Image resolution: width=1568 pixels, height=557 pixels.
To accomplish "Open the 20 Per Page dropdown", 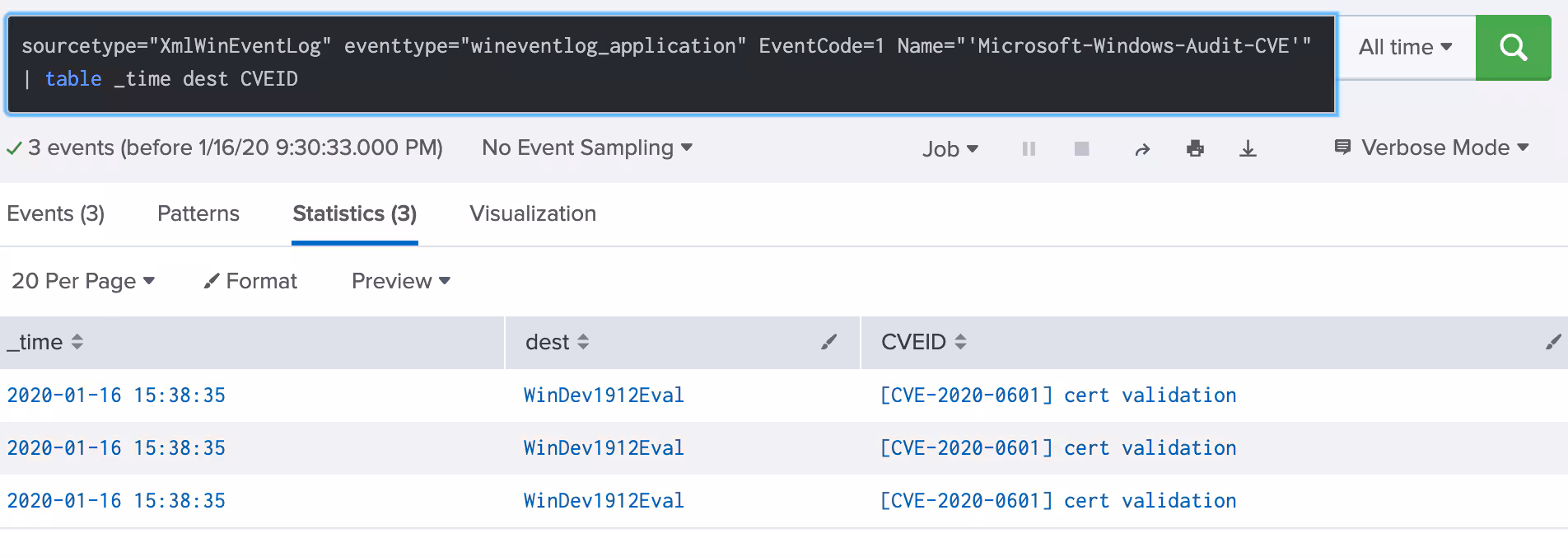I will 83,282.
